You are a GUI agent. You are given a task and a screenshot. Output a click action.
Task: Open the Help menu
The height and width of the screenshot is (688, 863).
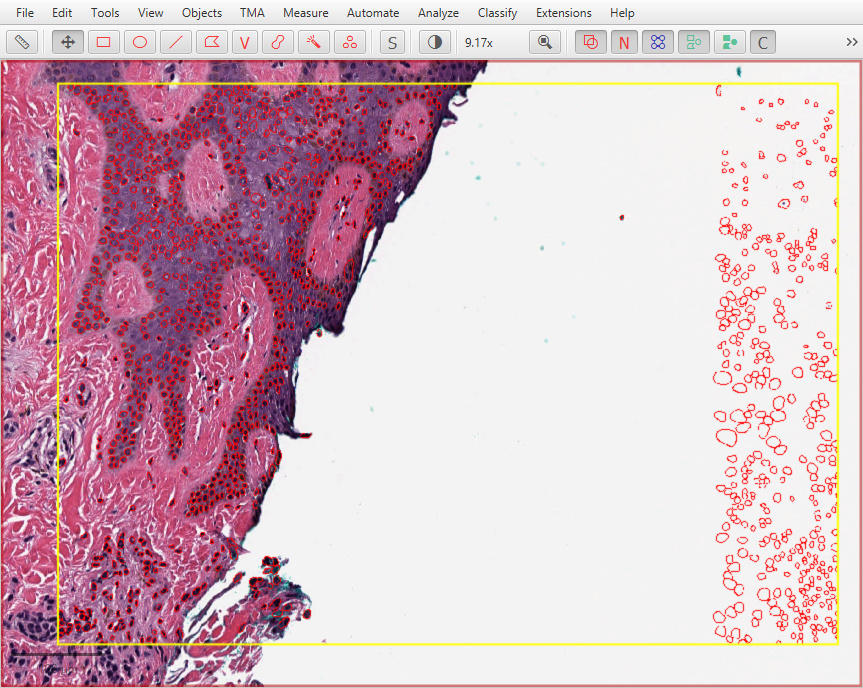pyautogui.click(x=622, y=13)
